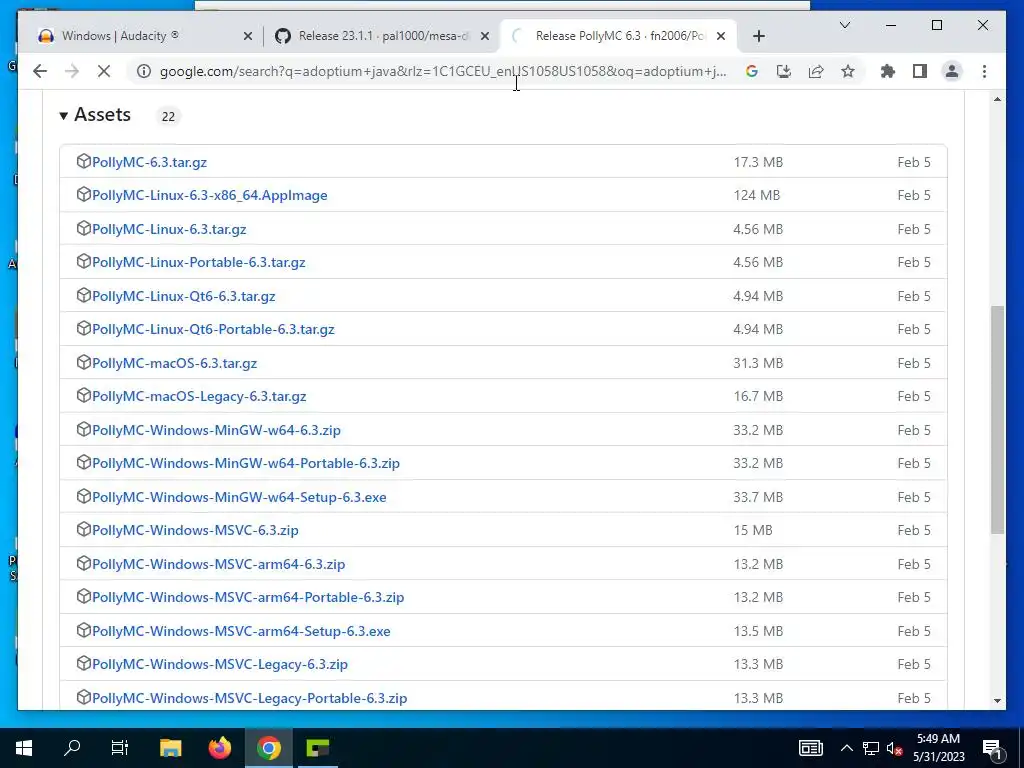Image resolution: width=1024 pixels, height=768 pixels.
Task: Download PollyMC-Windows-MSVC-6.3.zip
Action: [x=195, y=530]
